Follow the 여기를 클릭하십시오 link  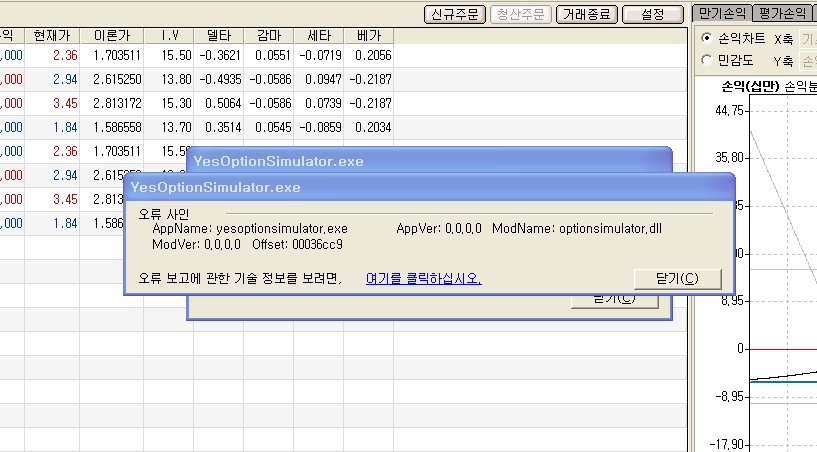(x=423, y=279)
